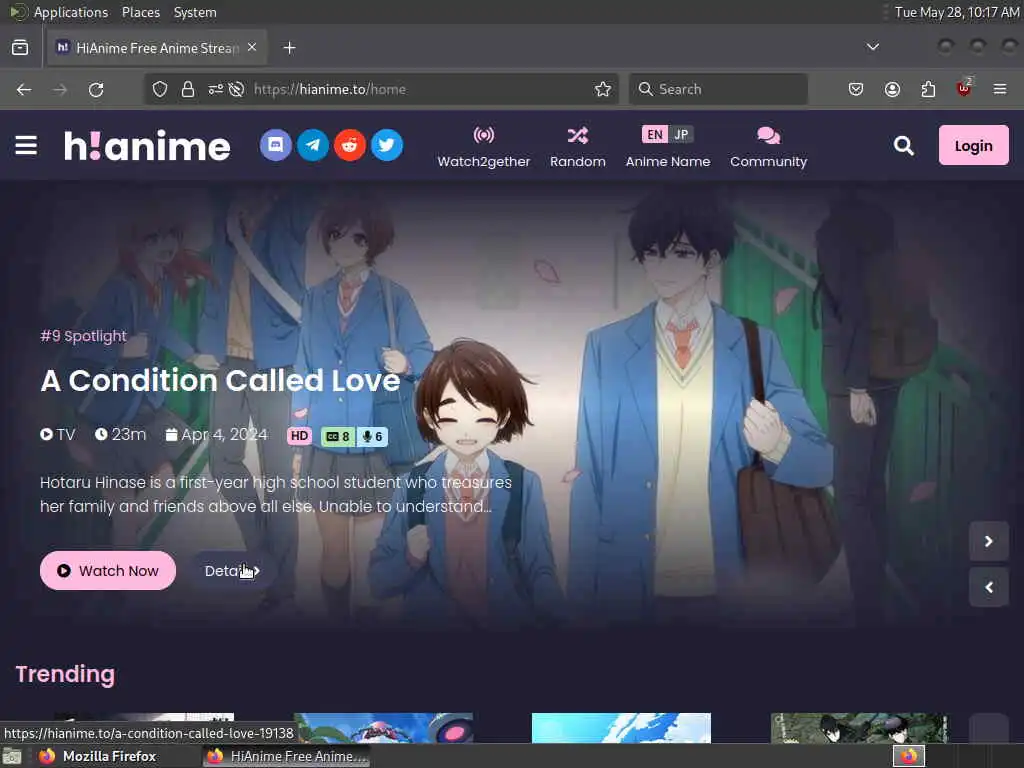Click the Trending section heading
This screenshot has height=768, width=1024.
point(65,674)
